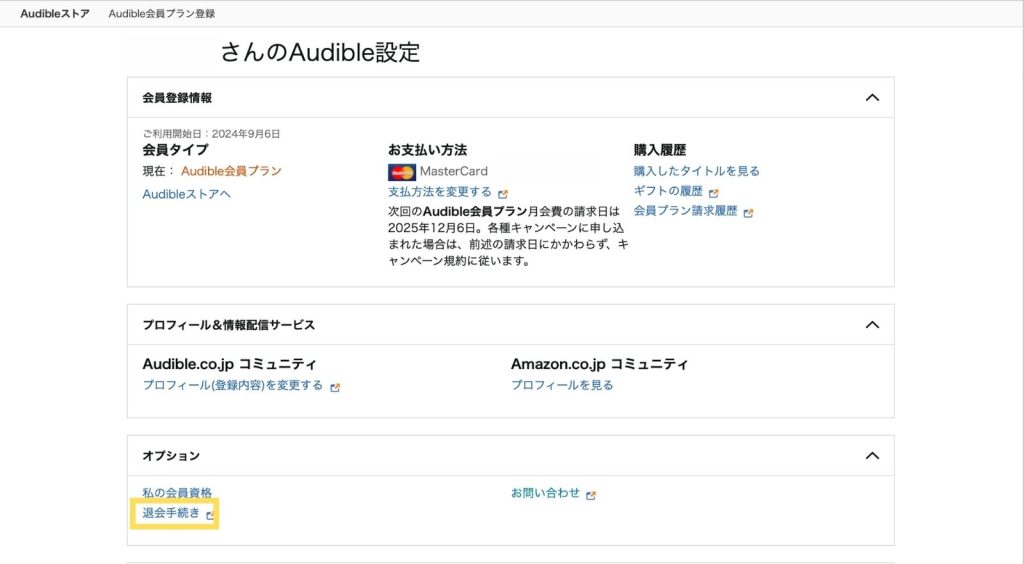Collapse the オプション section chevron

pos(872,456)
